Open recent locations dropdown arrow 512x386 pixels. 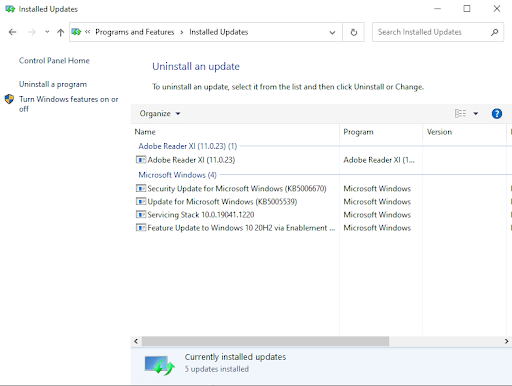[x=47, y=32]
